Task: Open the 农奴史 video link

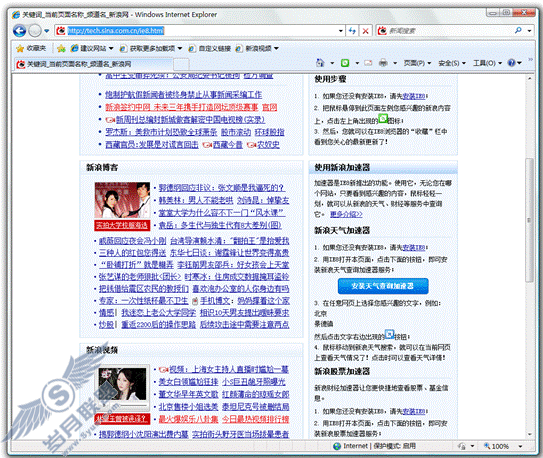Action: point(268,145)
